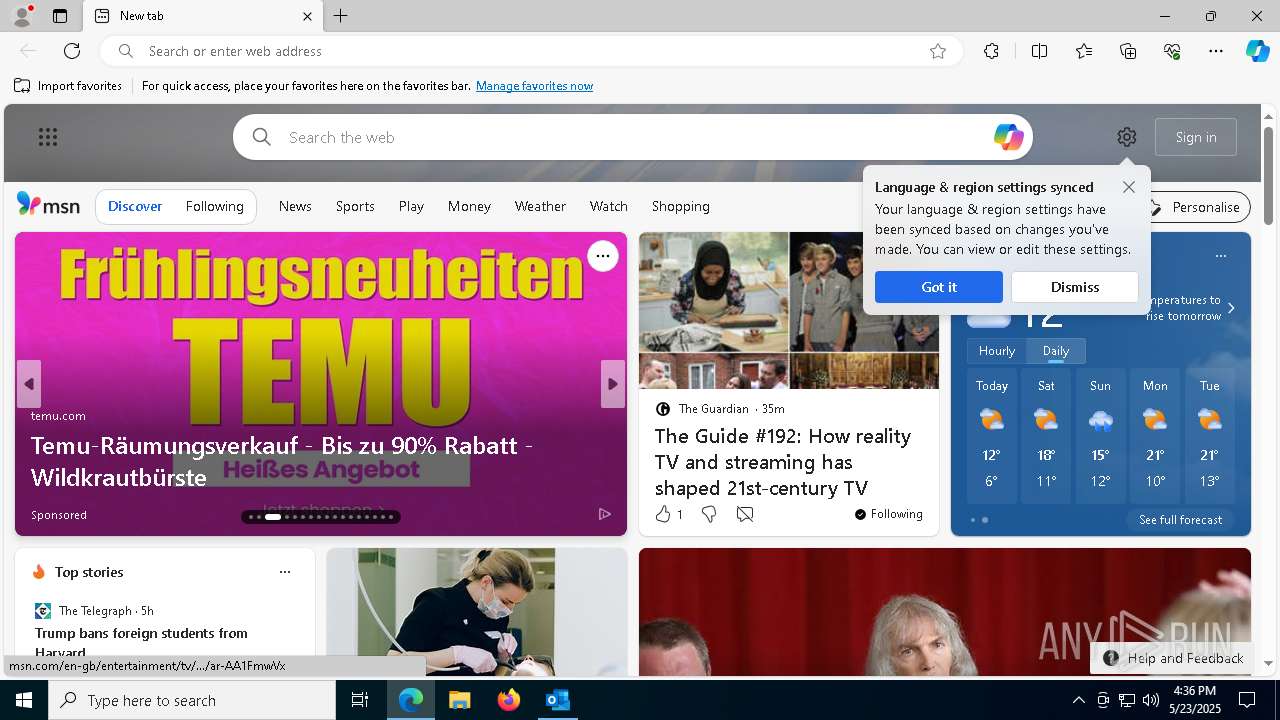
Task: Show hidden system tray icons
Action: coord(1078,700)
